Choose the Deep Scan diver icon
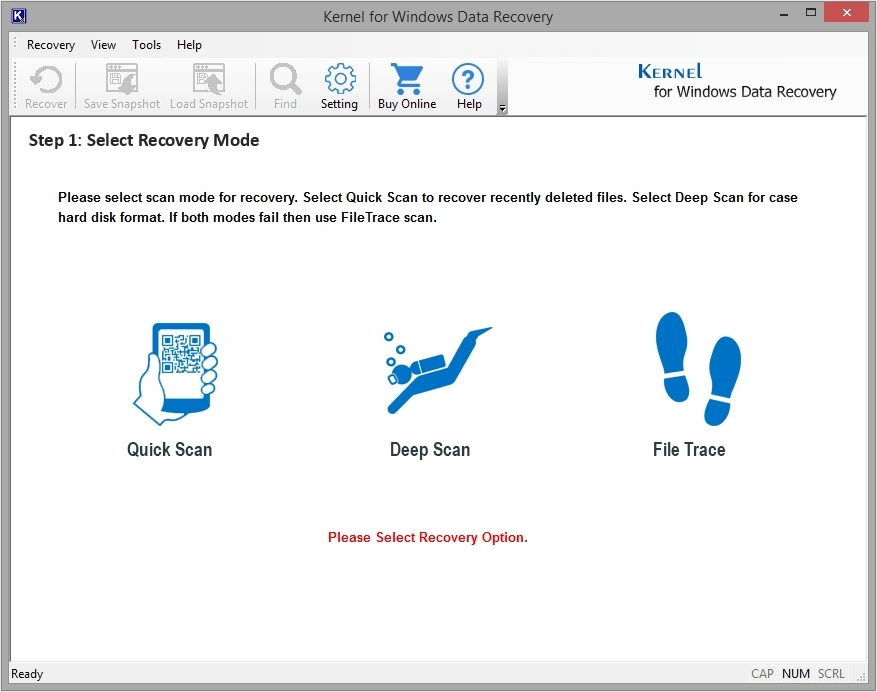 tap(438, 370)
